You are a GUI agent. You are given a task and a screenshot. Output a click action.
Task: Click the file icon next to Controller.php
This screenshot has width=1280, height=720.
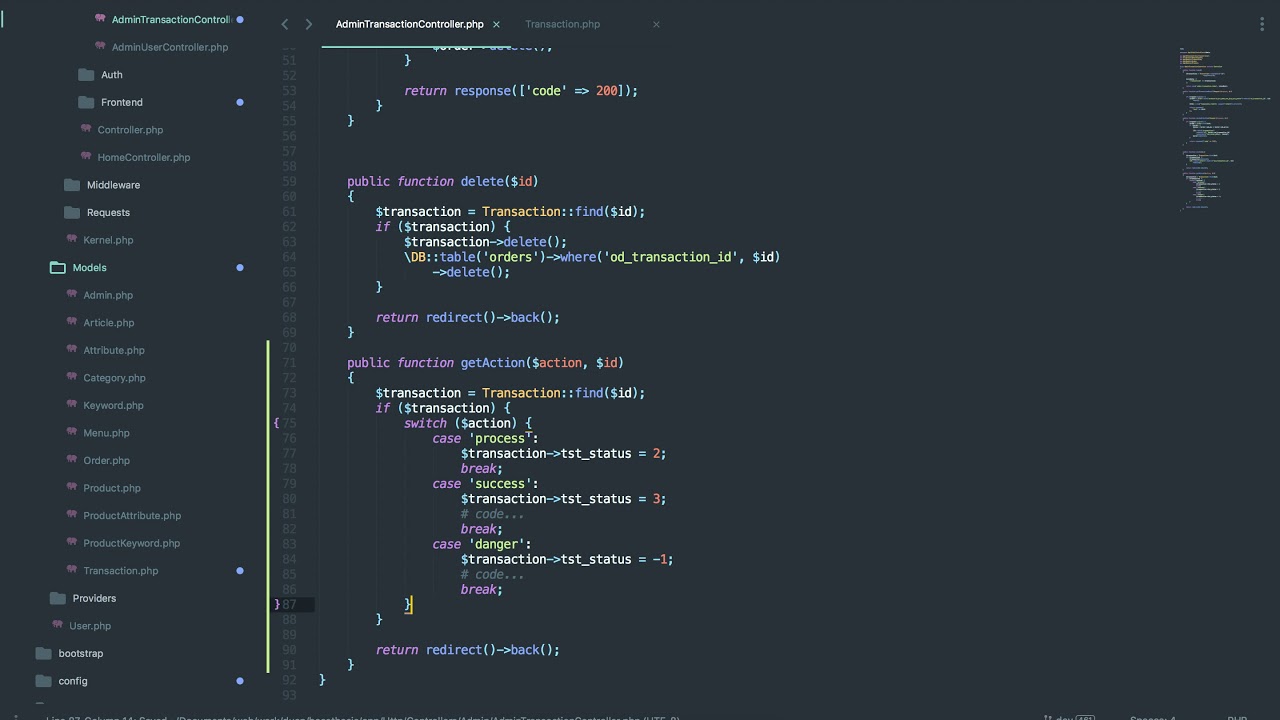point(87,129)
